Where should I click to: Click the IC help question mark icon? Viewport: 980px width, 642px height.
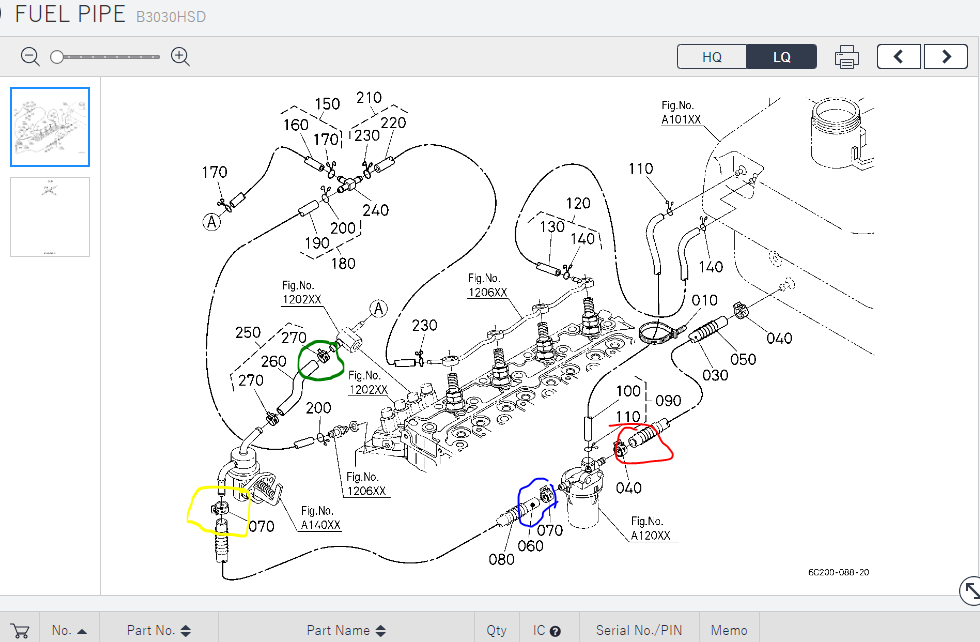pos(555,631)
